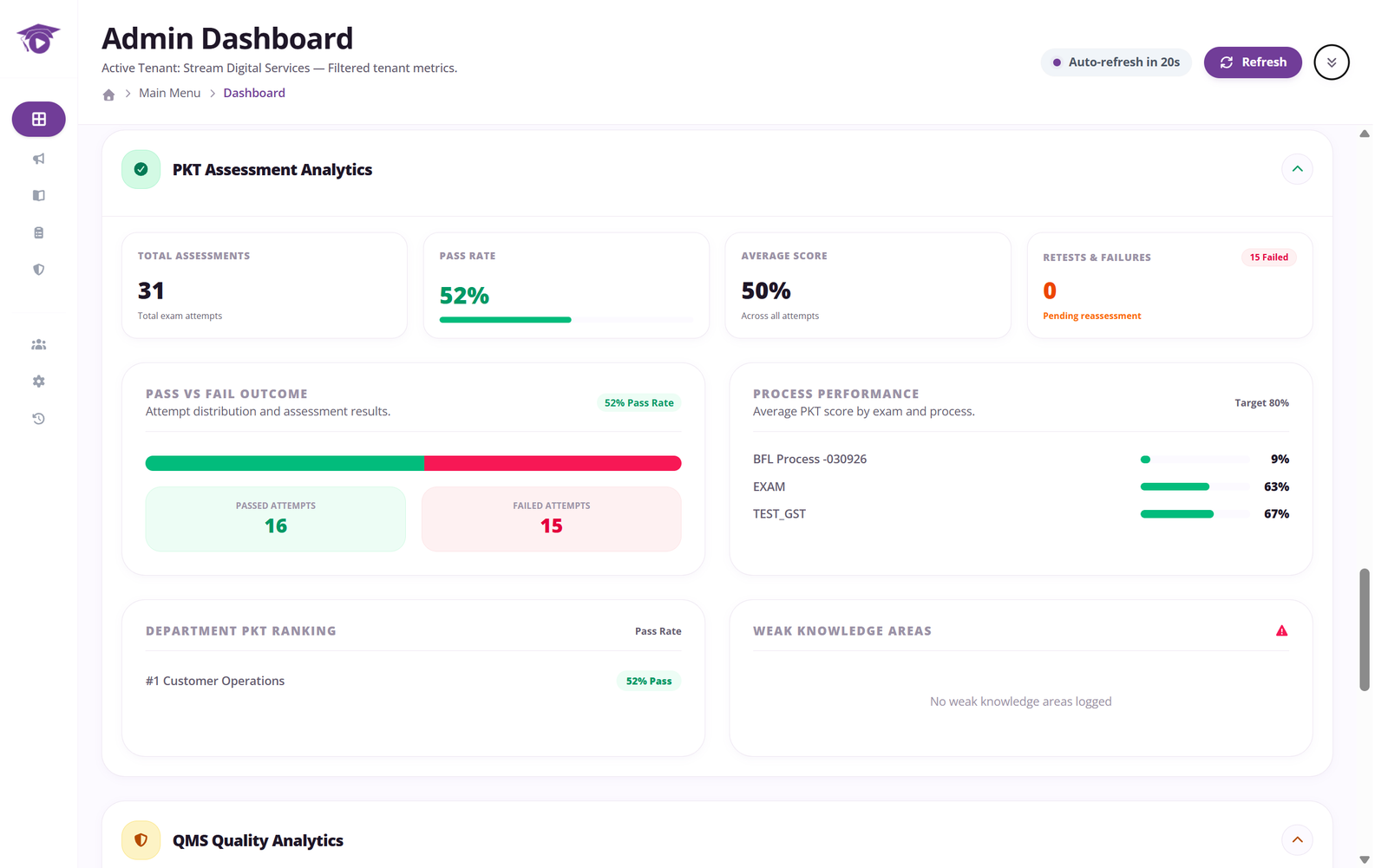1388x868 pixels.
Task: Open the users group sidebar icon
Action: (38, 344)
